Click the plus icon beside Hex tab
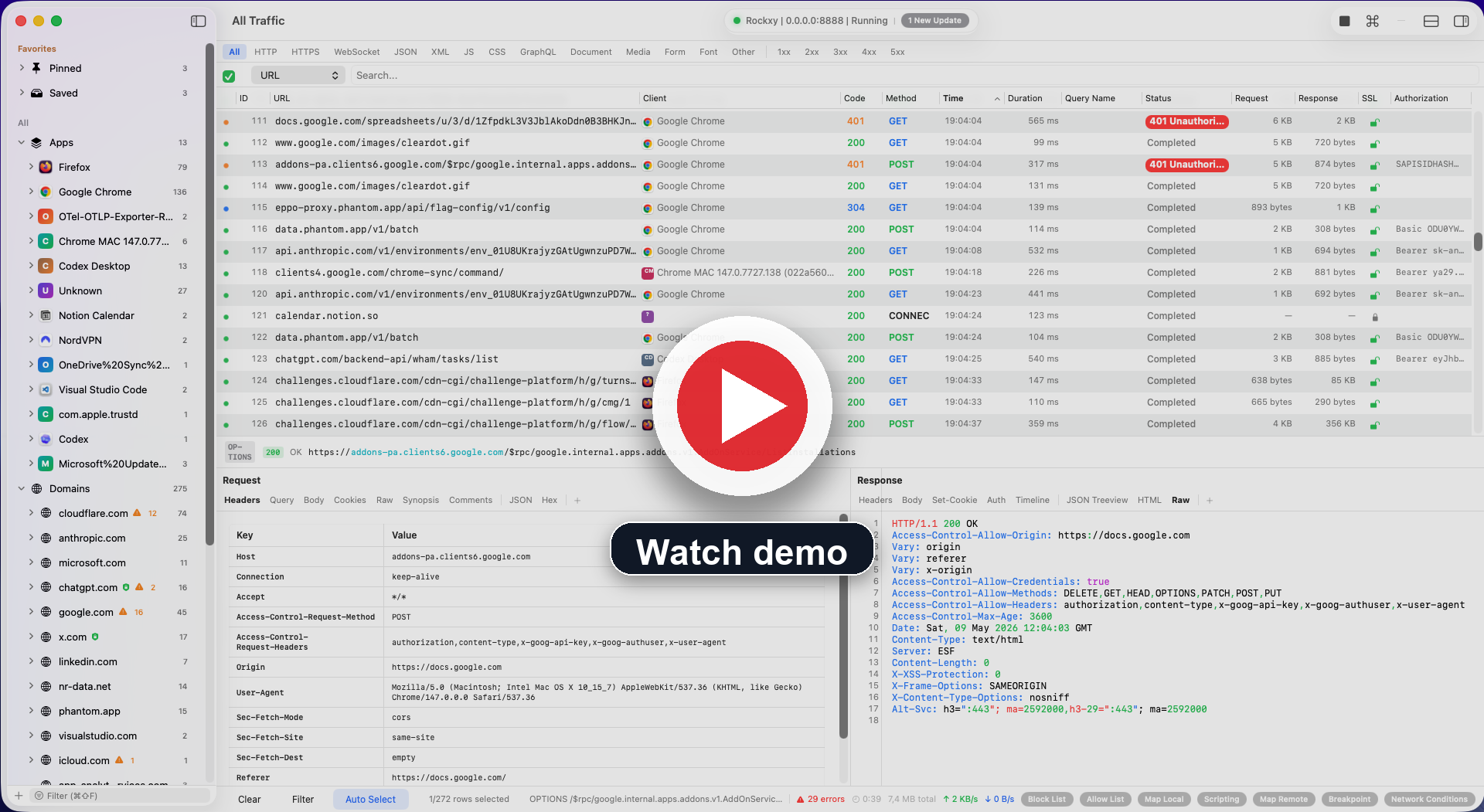Viewport: 1484px width, 812px height. click(x=577, y=501)
